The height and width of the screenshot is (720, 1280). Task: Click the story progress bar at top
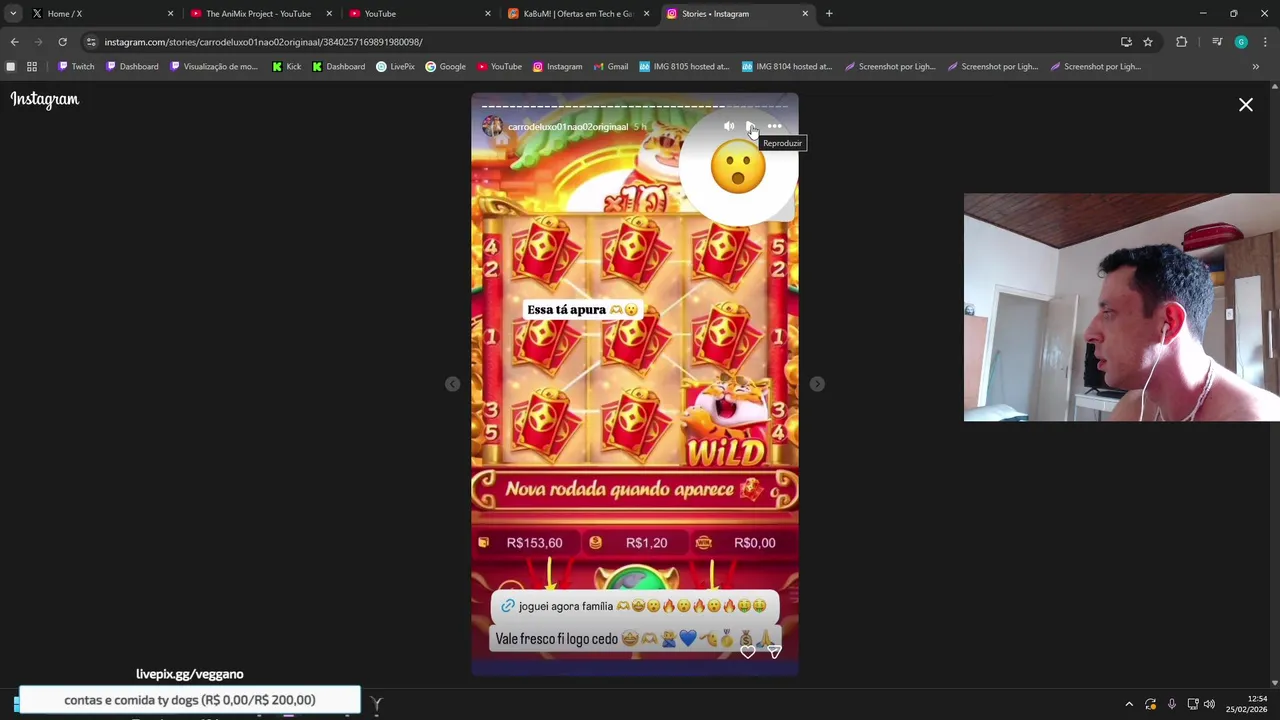[635, 106]
